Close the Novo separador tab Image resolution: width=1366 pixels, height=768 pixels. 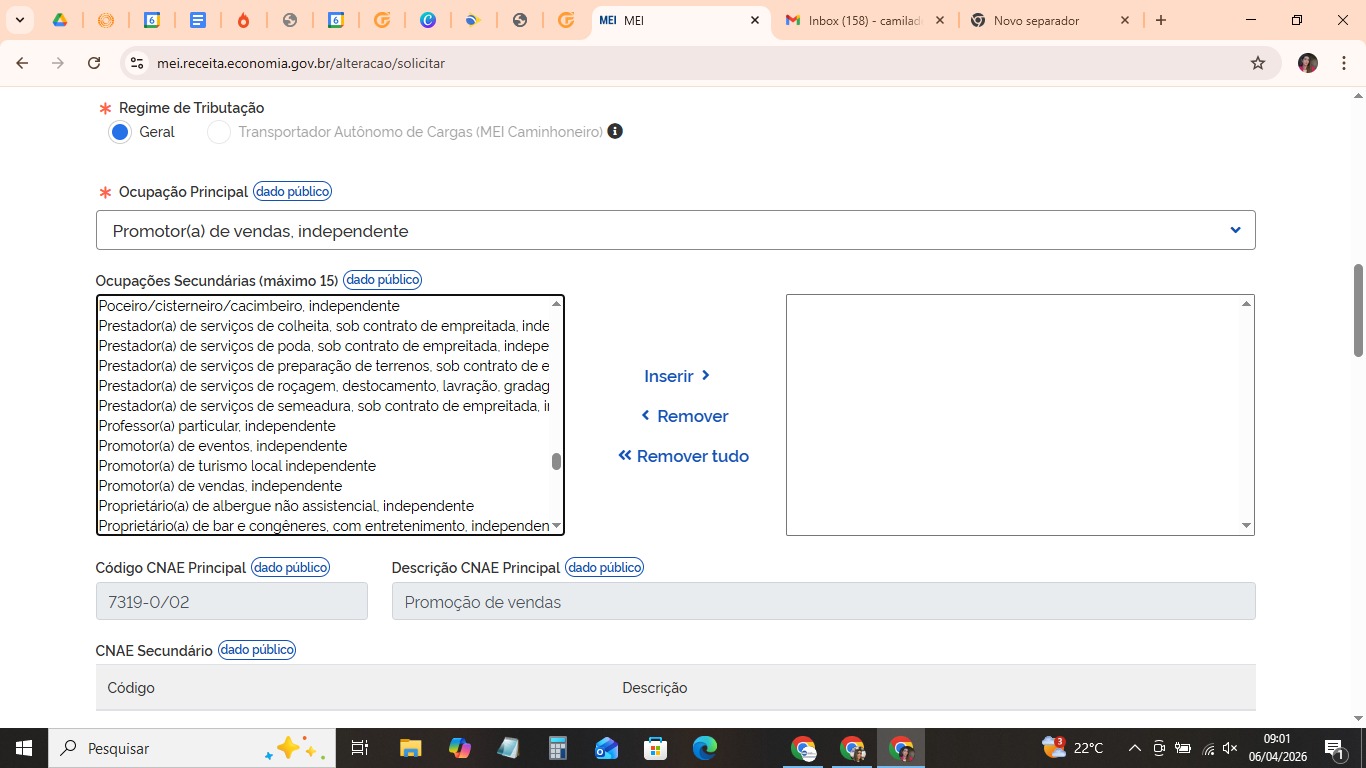1124,20
